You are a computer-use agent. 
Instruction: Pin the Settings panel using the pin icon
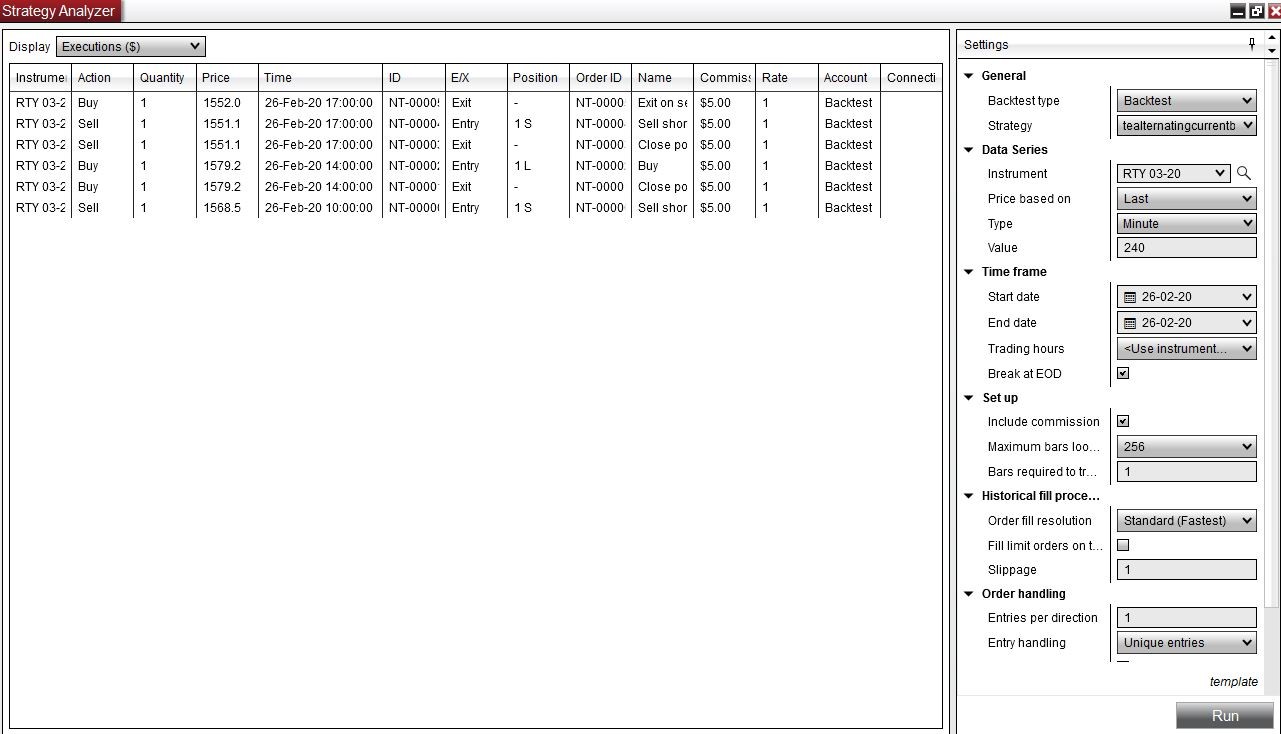(1251, 44)
